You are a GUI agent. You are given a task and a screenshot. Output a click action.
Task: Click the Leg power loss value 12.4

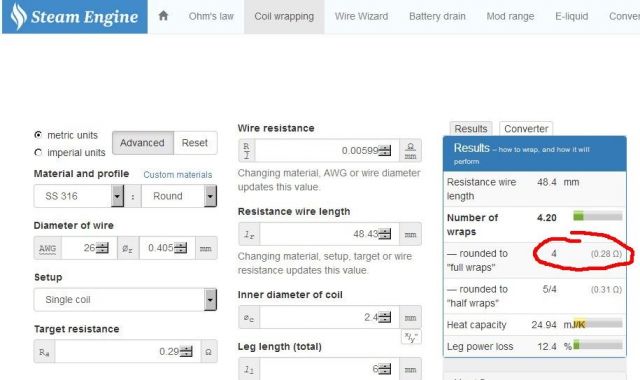tap(547, 346)
